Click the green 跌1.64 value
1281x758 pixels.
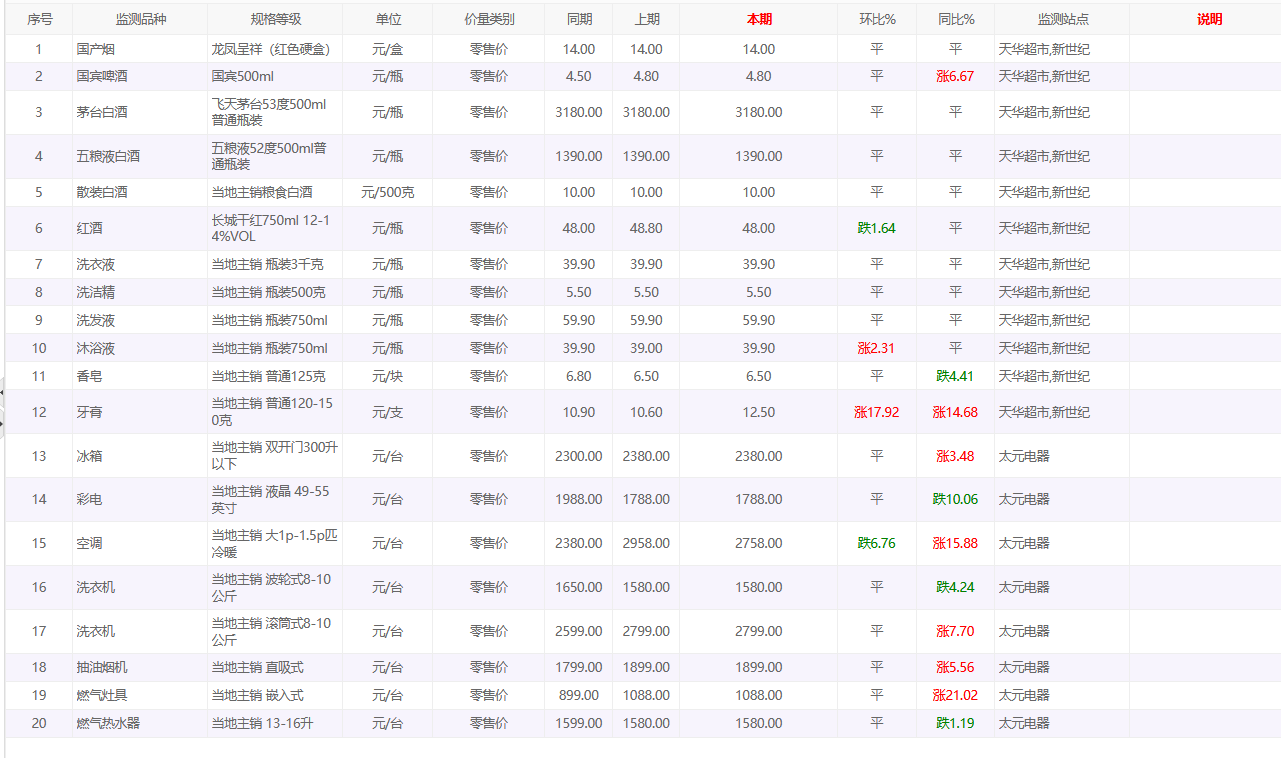click(877, 228)
